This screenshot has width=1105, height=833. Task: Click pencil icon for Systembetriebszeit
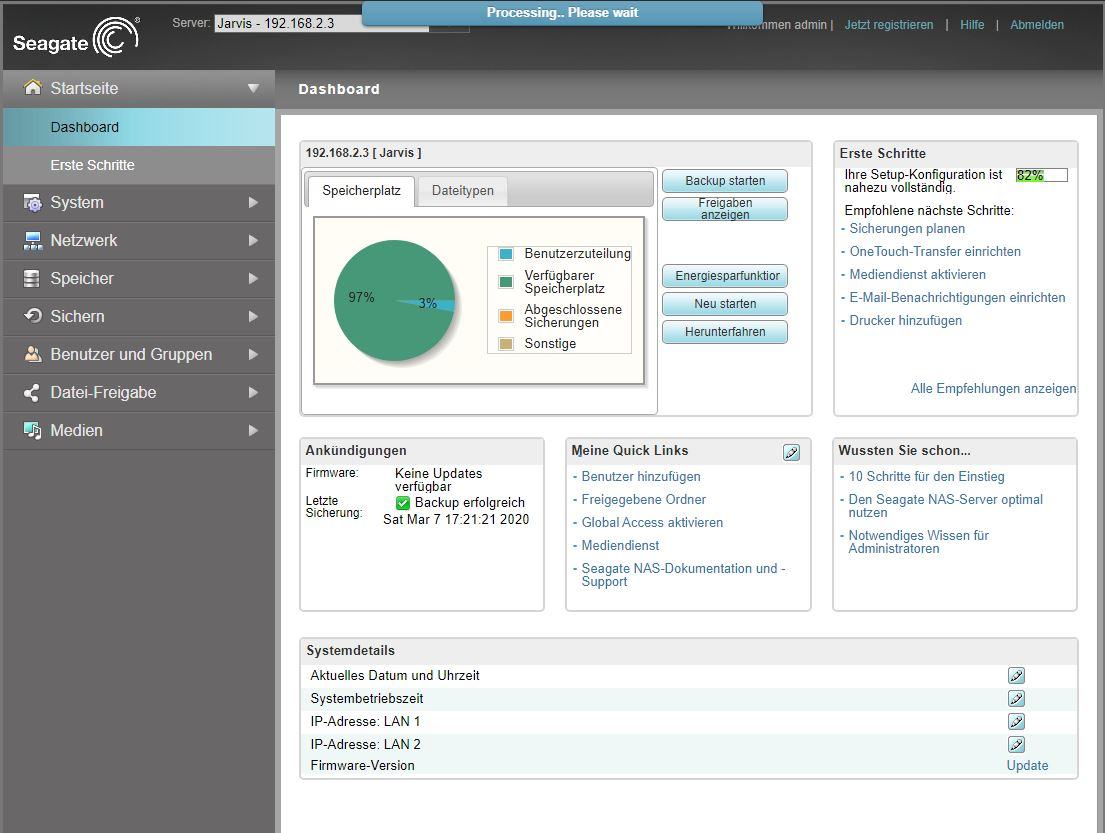click(x=1016, y=698)
